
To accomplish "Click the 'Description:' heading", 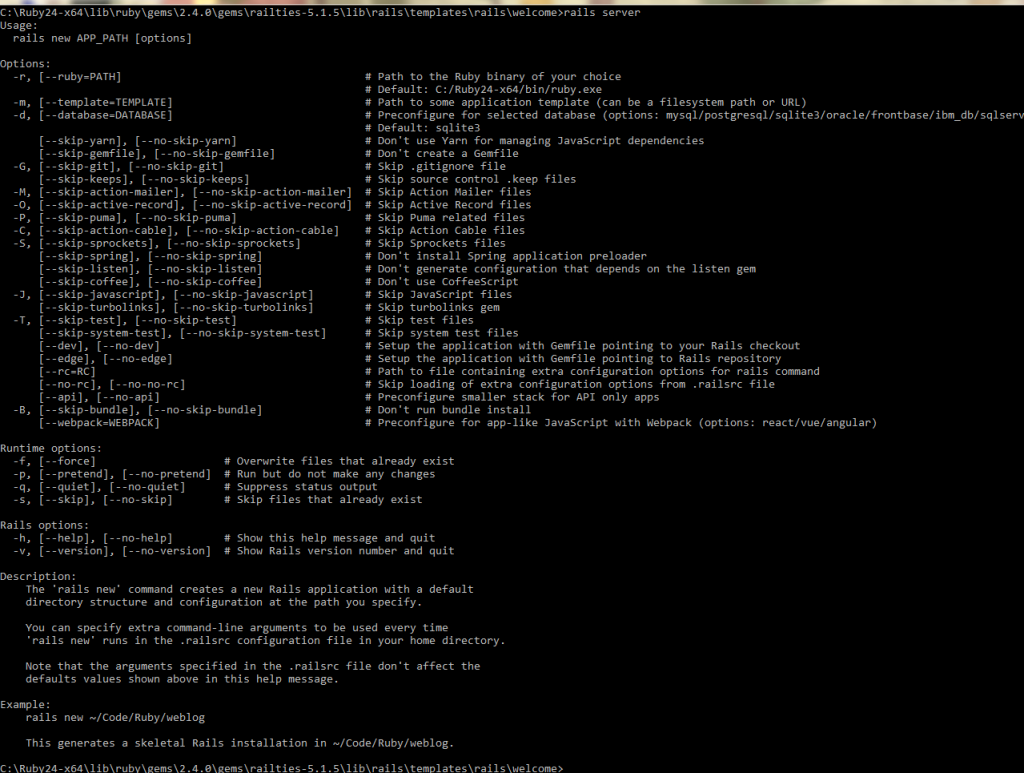I will (x=38, y=576).
